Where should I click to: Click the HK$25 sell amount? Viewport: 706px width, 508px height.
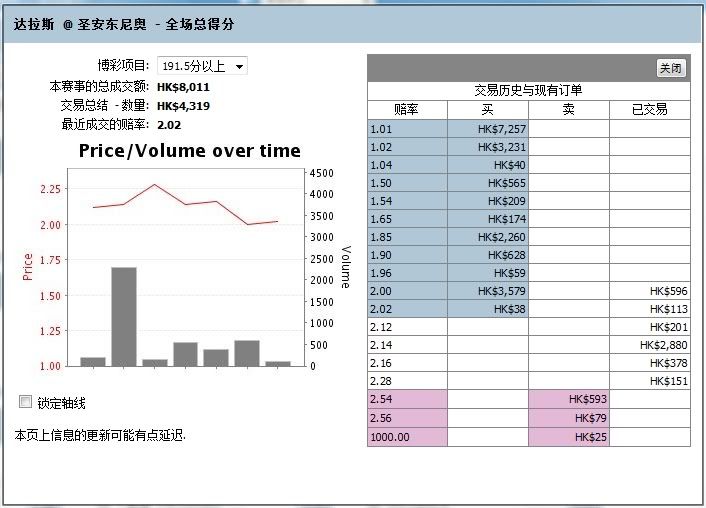click(x=569, y=437)
